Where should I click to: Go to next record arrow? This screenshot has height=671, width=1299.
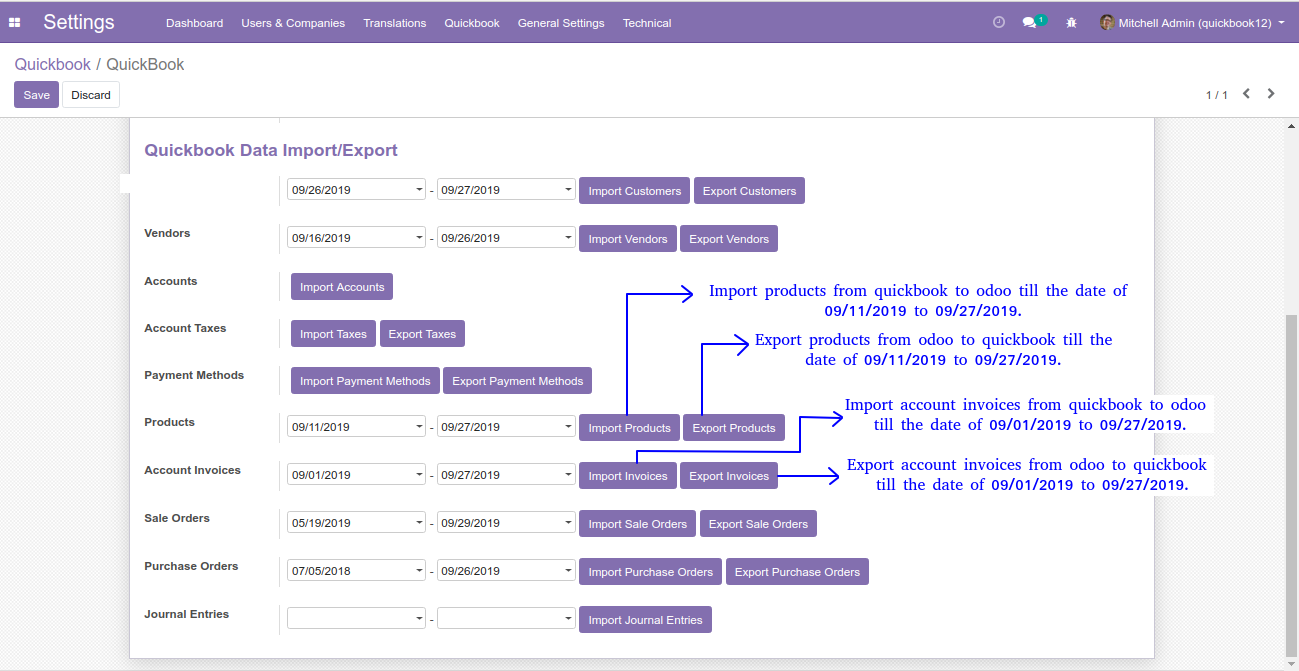1271,94
